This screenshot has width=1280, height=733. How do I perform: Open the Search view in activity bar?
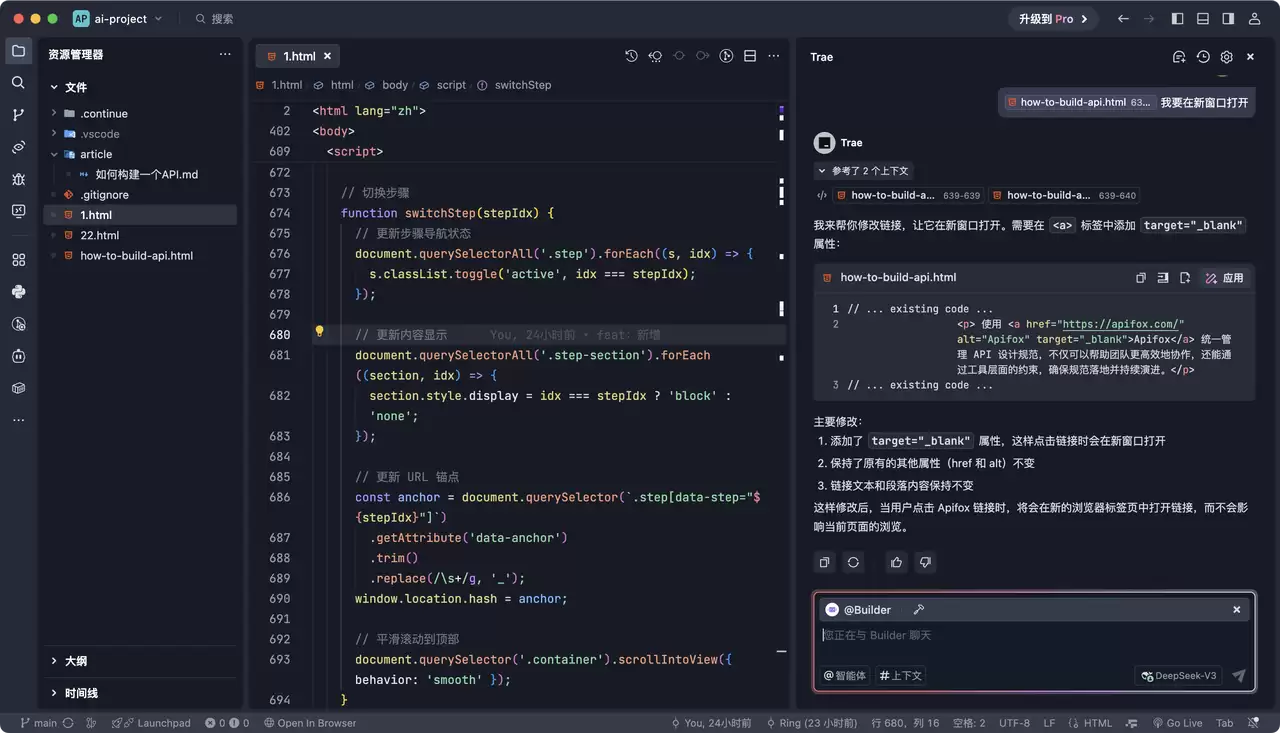pyautogui.click(x=18, y=83)
